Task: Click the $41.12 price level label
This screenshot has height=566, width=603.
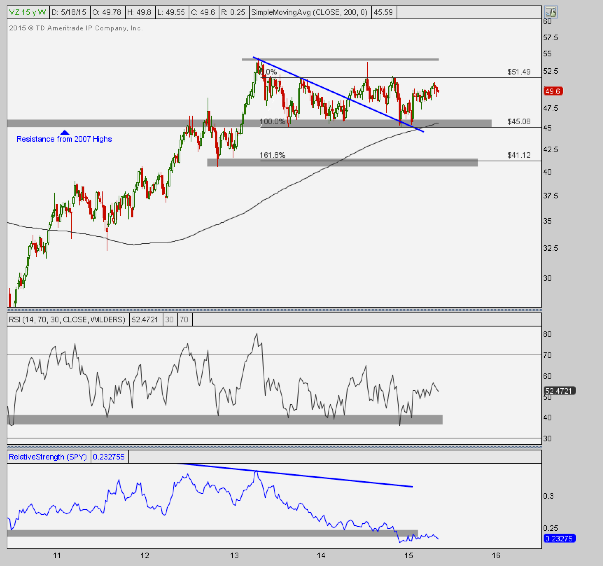Action: pyautogui.click(x=517, y=155)
